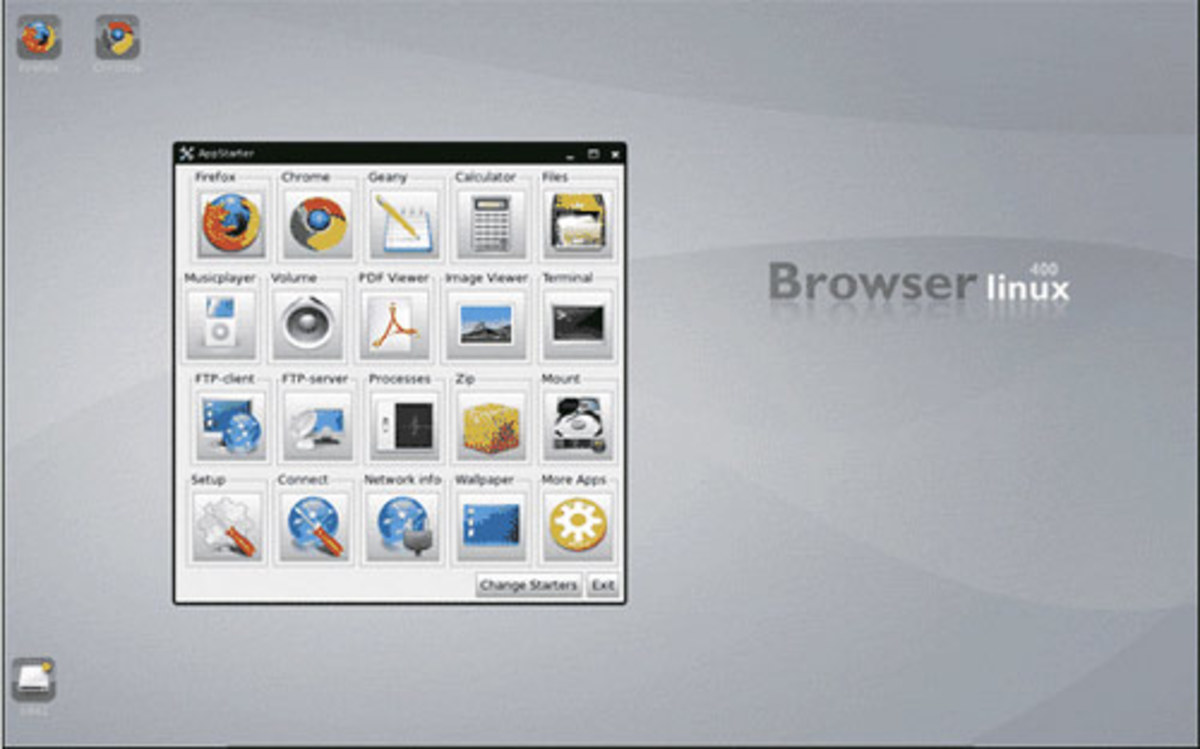Screen dimensions: 1200x749
Task: Start the FTP-server tool
Action: 318,424
